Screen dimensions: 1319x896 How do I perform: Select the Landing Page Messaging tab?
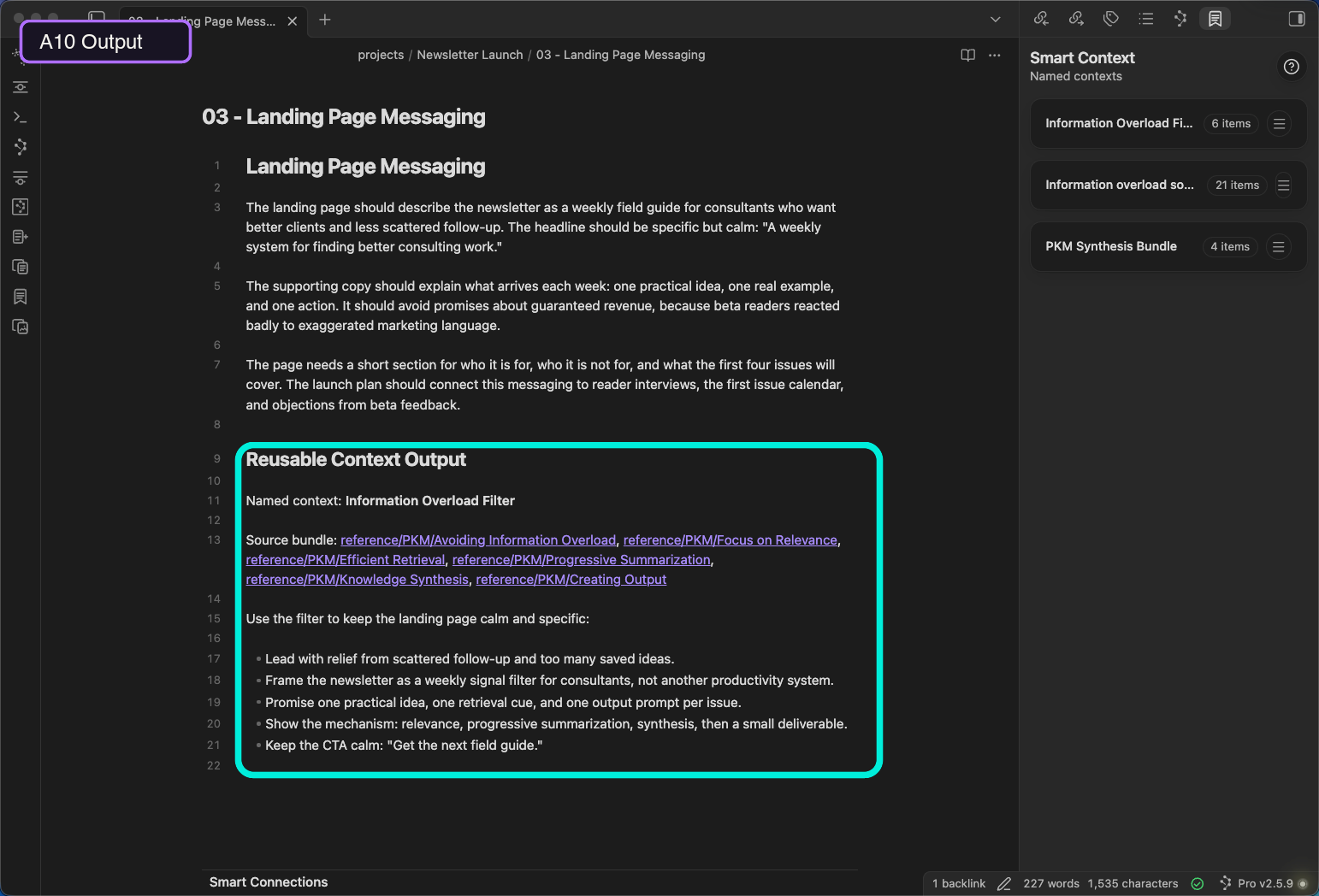[214, 21]
